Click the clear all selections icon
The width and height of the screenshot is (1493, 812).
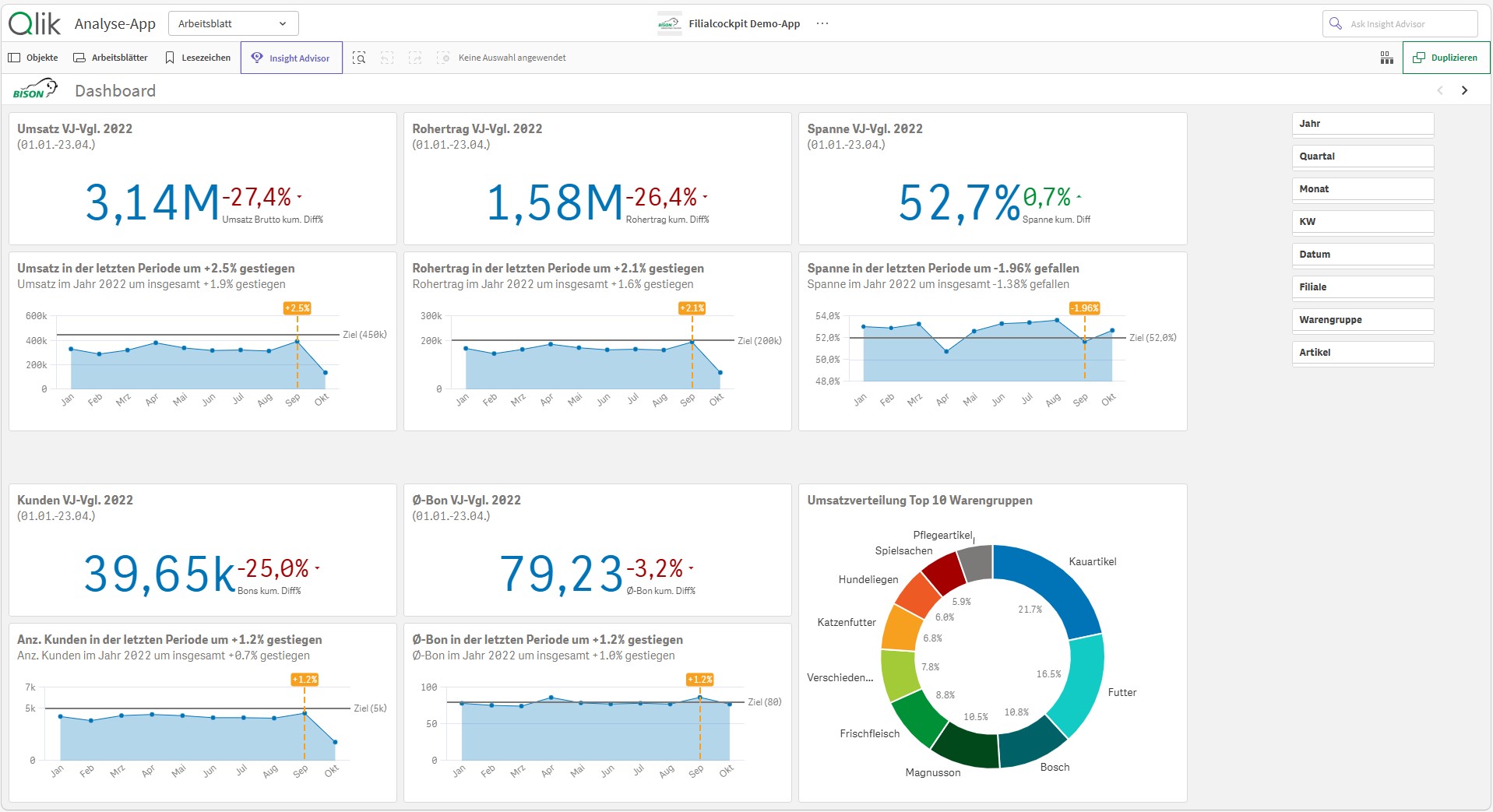point(443,58)
